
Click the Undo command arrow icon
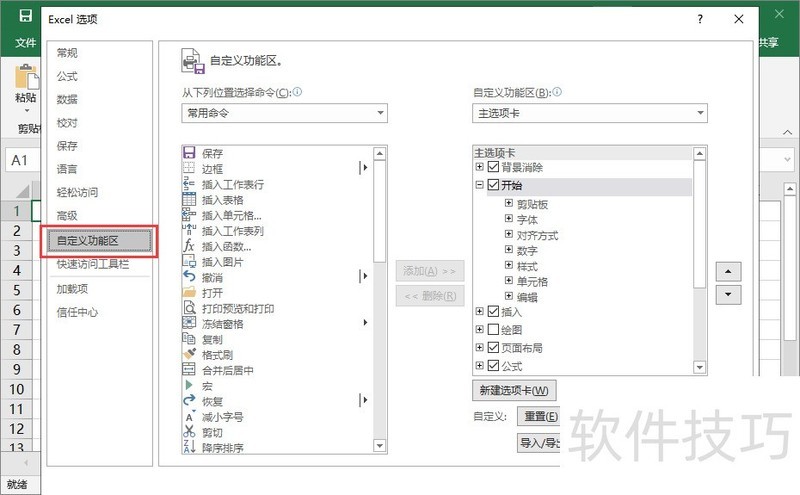click(189, 277)
